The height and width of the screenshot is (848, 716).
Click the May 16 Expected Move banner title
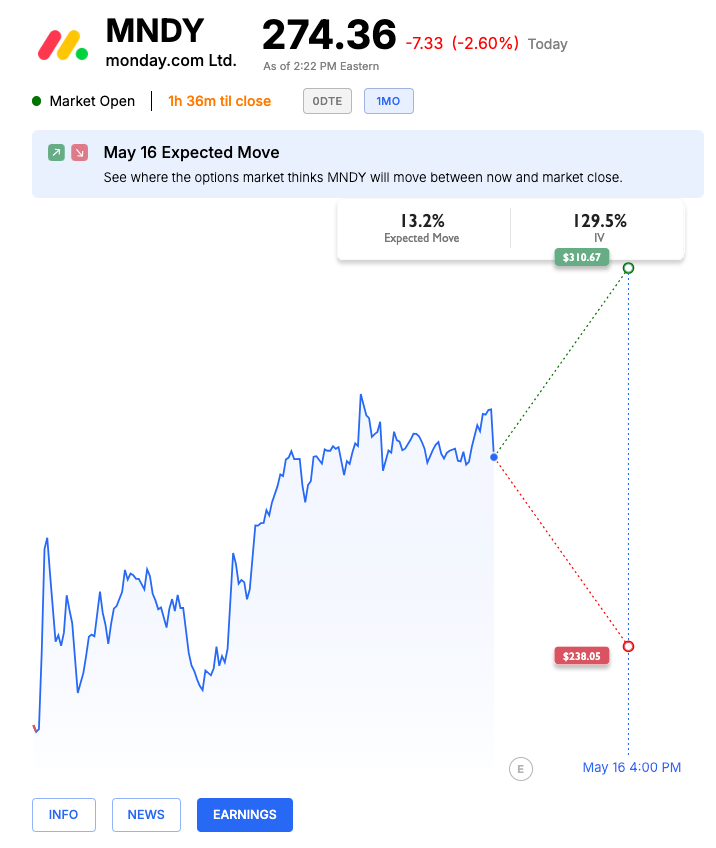[x=191, y=153]
